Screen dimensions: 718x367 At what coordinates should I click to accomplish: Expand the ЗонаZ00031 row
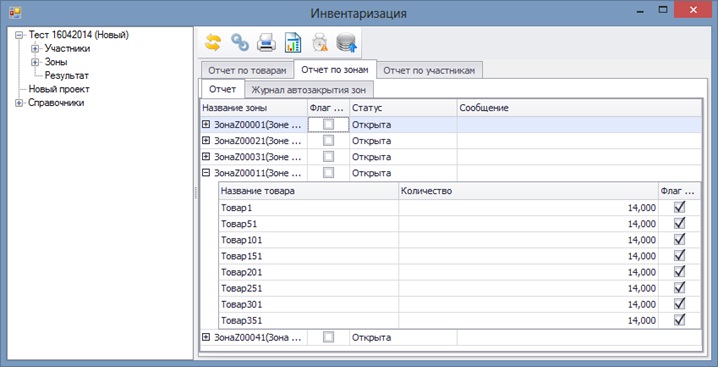click(206, 157)
